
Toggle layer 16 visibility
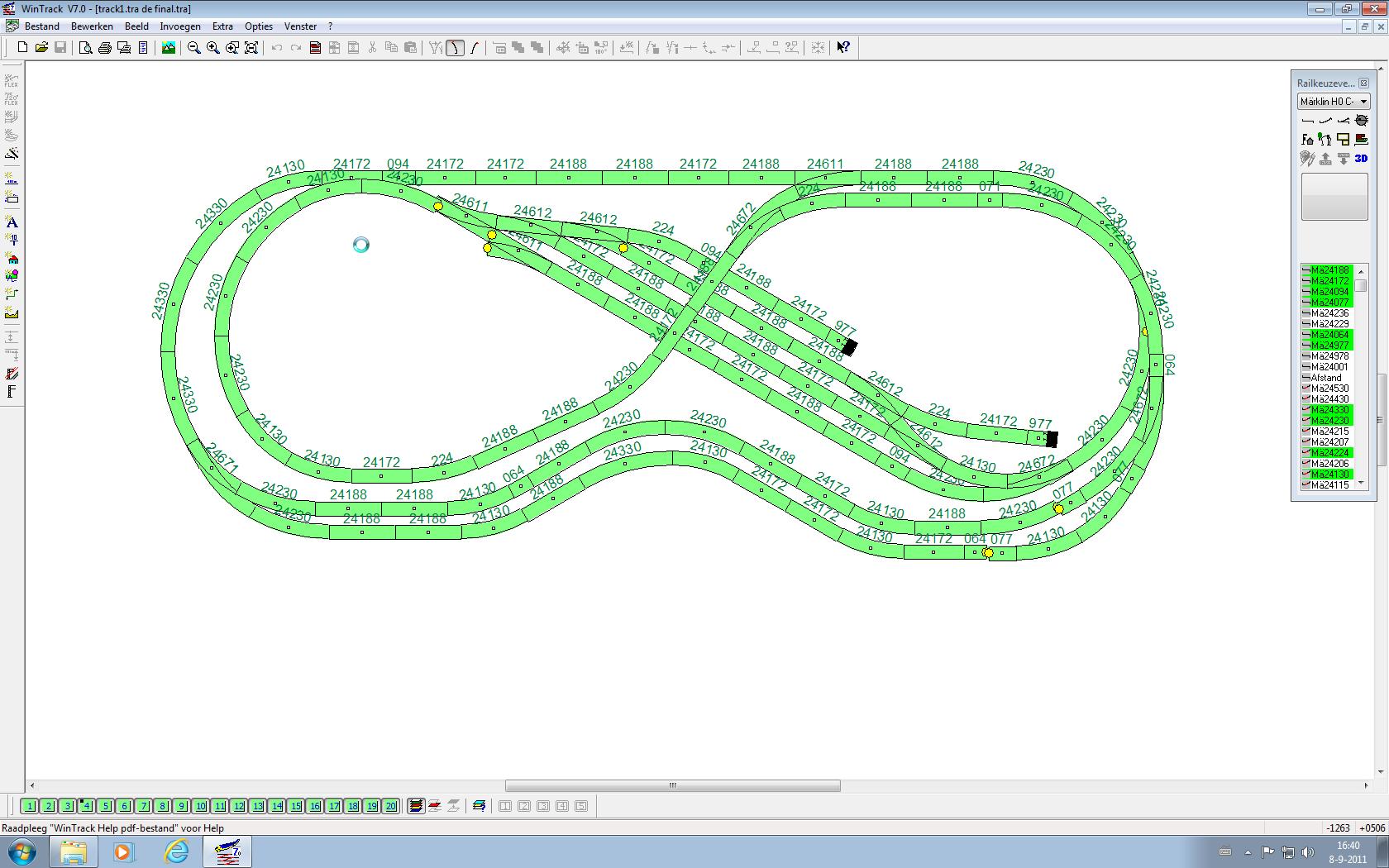[315, 806]
